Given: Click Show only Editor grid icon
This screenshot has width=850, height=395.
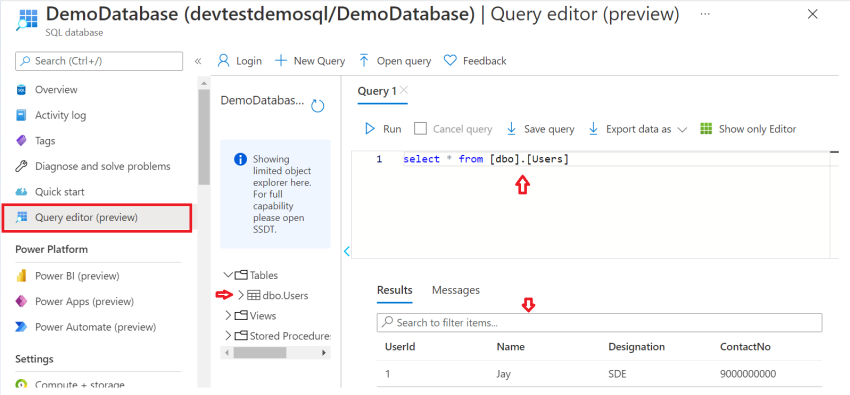Looking at the screenshot, I should (x=706, y=129).
